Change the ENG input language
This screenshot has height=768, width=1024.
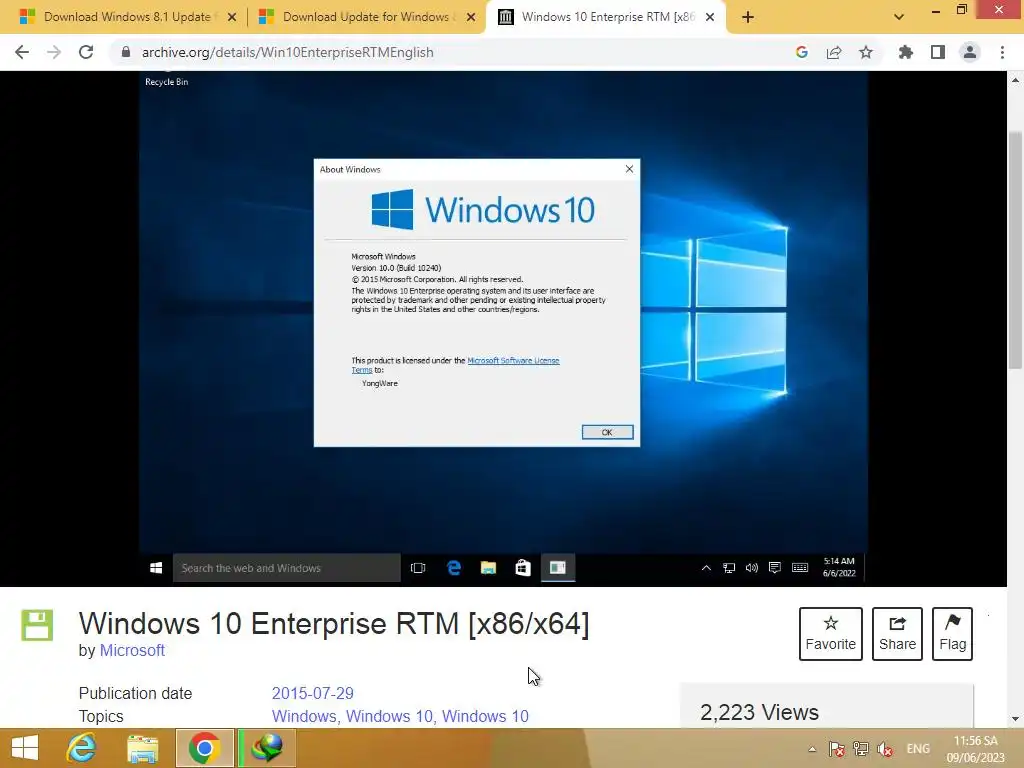tap(918, 749)
